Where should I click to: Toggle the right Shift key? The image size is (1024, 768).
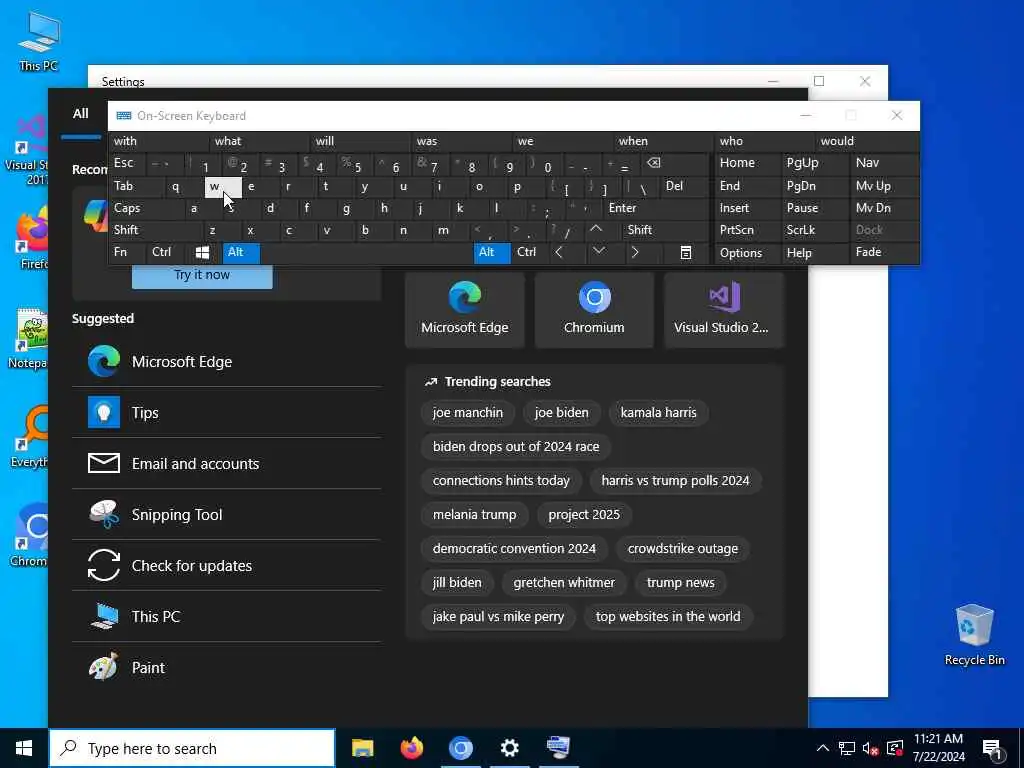[665, 230]
